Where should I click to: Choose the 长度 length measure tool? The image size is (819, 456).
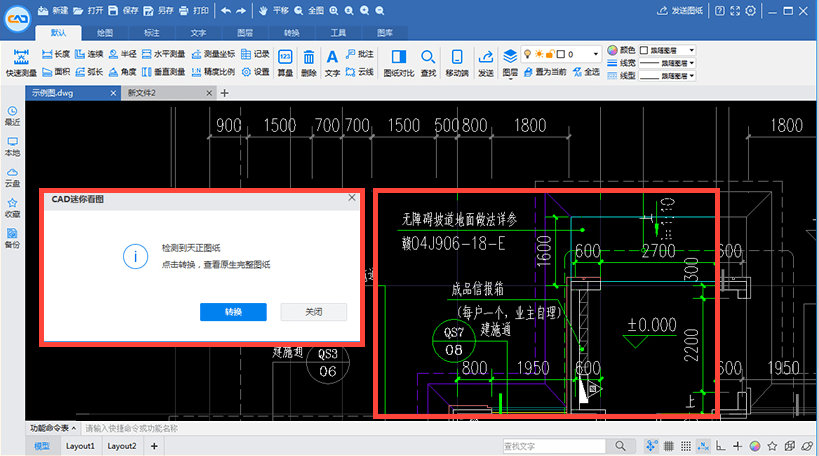tap(55, 54)
